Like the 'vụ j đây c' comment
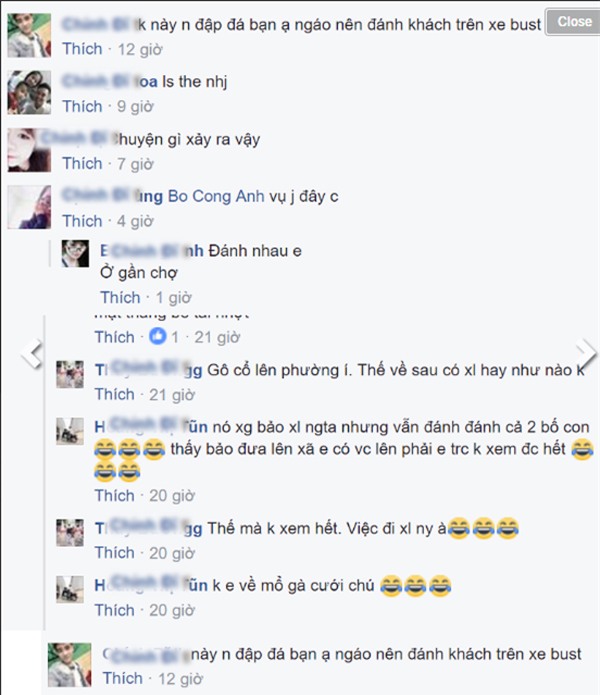The height and width of the screenshot is (695, 600). (x=82, y=221)
